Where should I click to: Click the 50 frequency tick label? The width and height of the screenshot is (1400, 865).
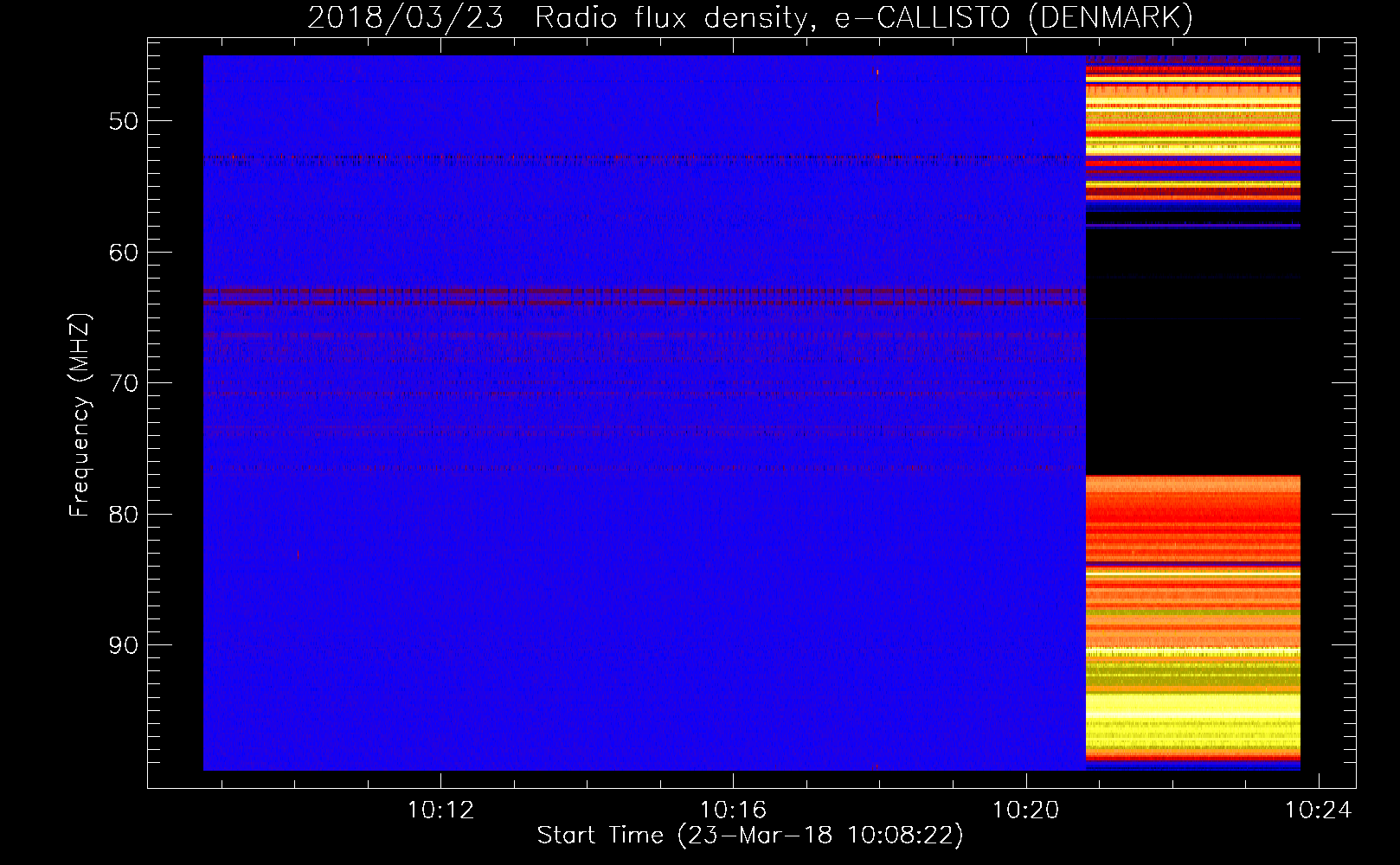click(x=124, y=121)
